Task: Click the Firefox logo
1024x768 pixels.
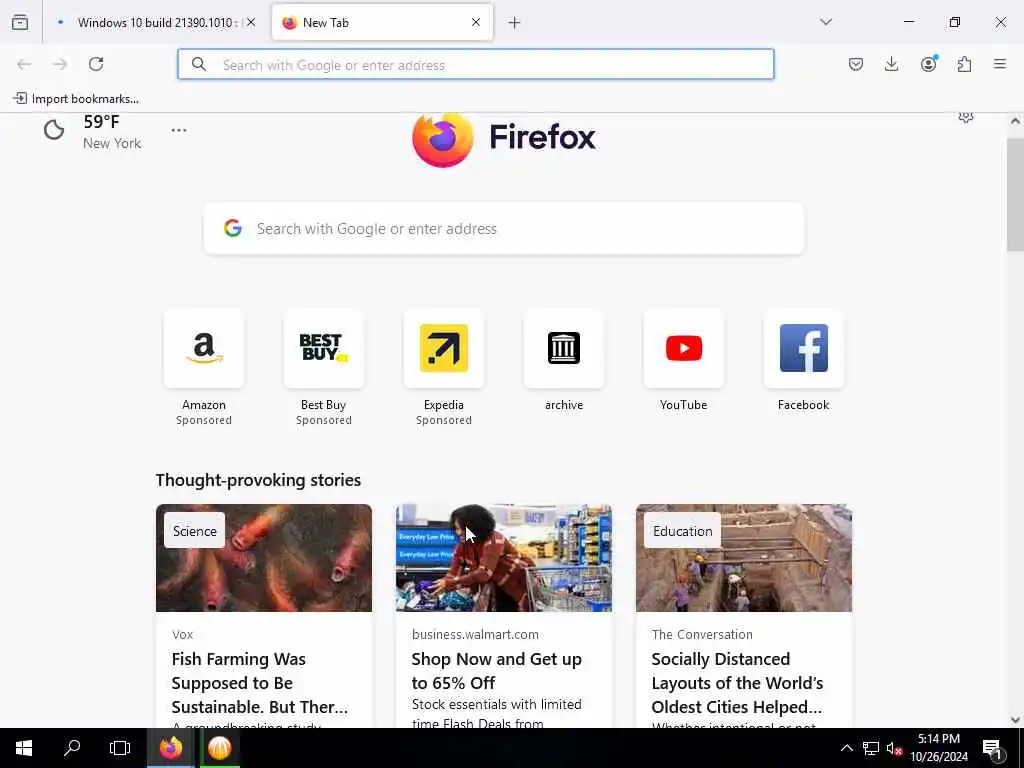Action: [x=504, y=138]
